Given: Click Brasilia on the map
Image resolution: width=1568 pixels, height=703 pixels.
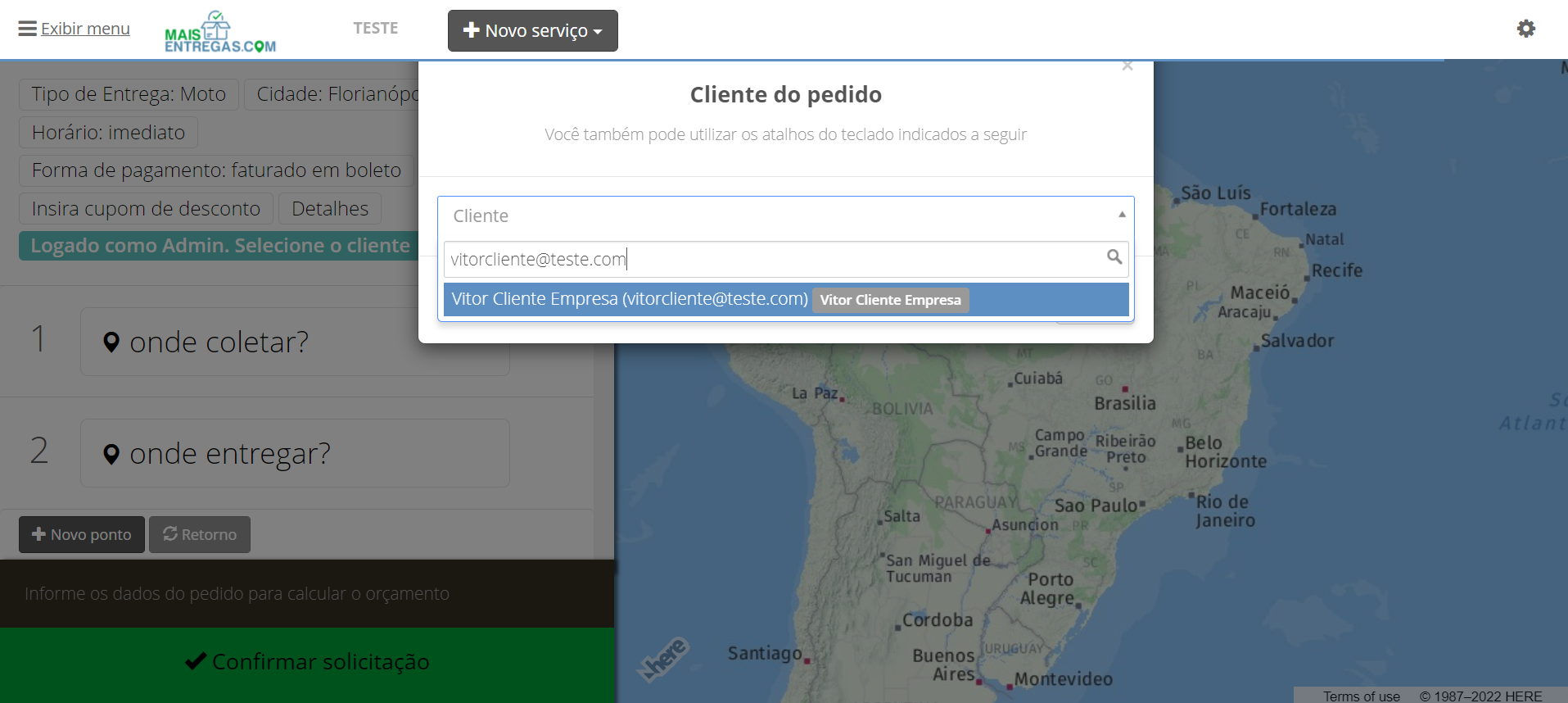Looking at the screenshot, I should point(1125,403).
